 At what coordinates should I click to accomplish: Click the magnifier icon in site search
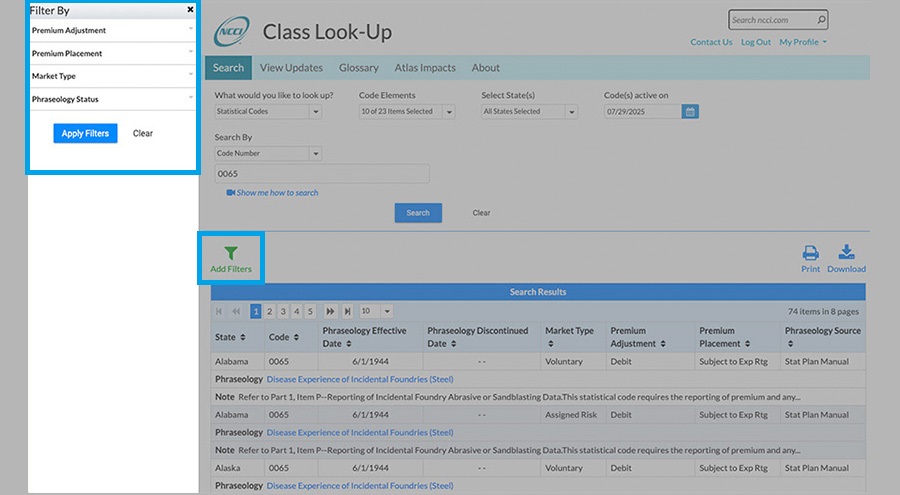[821, 20]
